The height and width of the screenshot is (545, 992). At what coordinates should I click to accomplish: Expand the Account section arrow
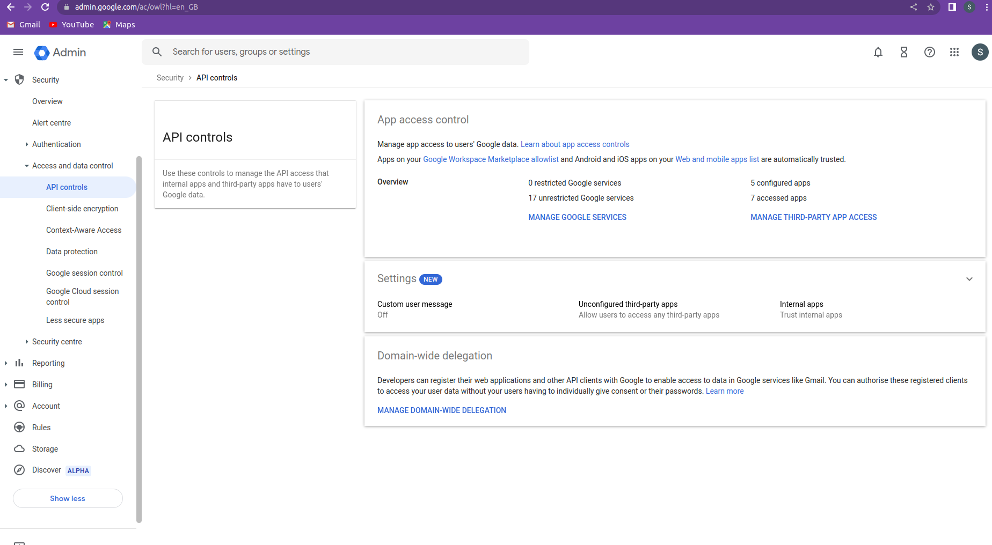click(x=6, y=406)
